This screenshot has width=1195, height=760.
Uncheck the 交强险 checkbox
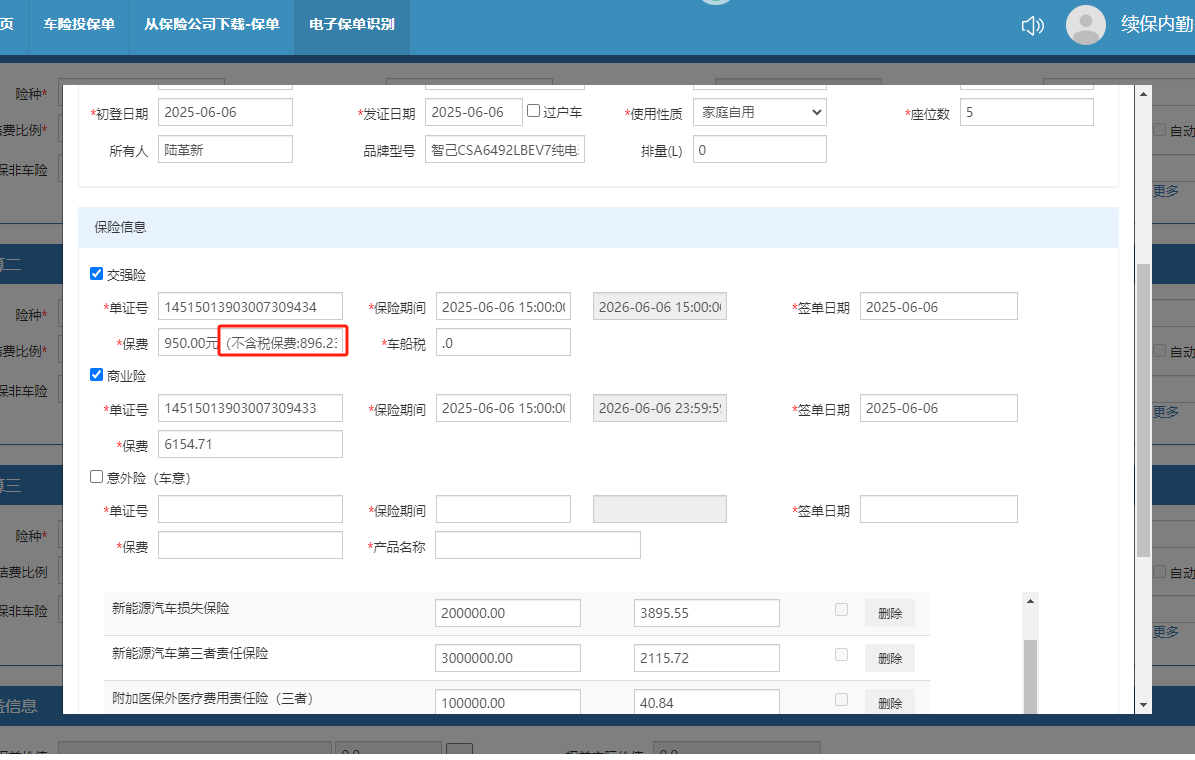pos(97,274)
